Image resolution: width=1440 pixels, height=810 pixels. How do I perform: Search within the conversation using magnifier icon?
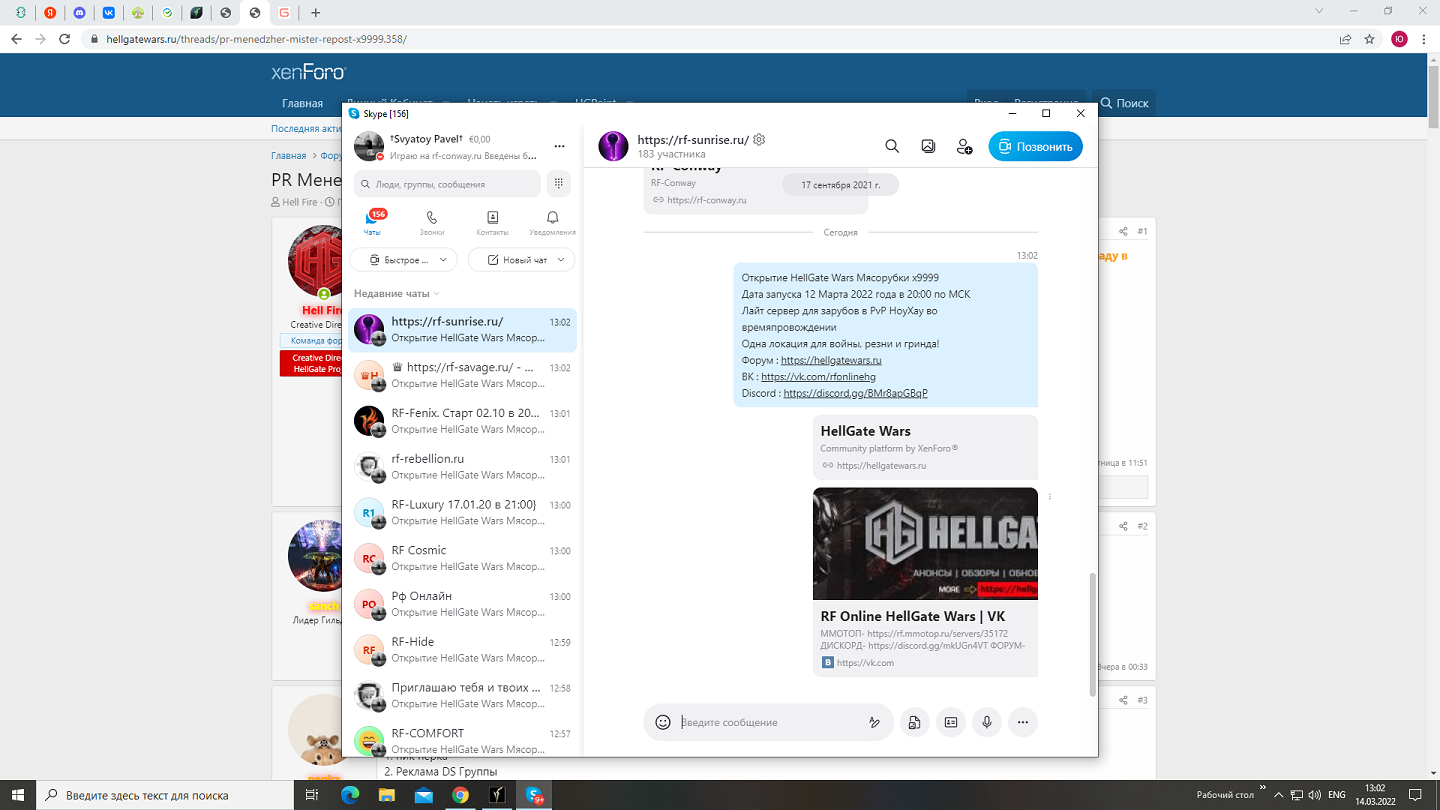pos(892,146)
